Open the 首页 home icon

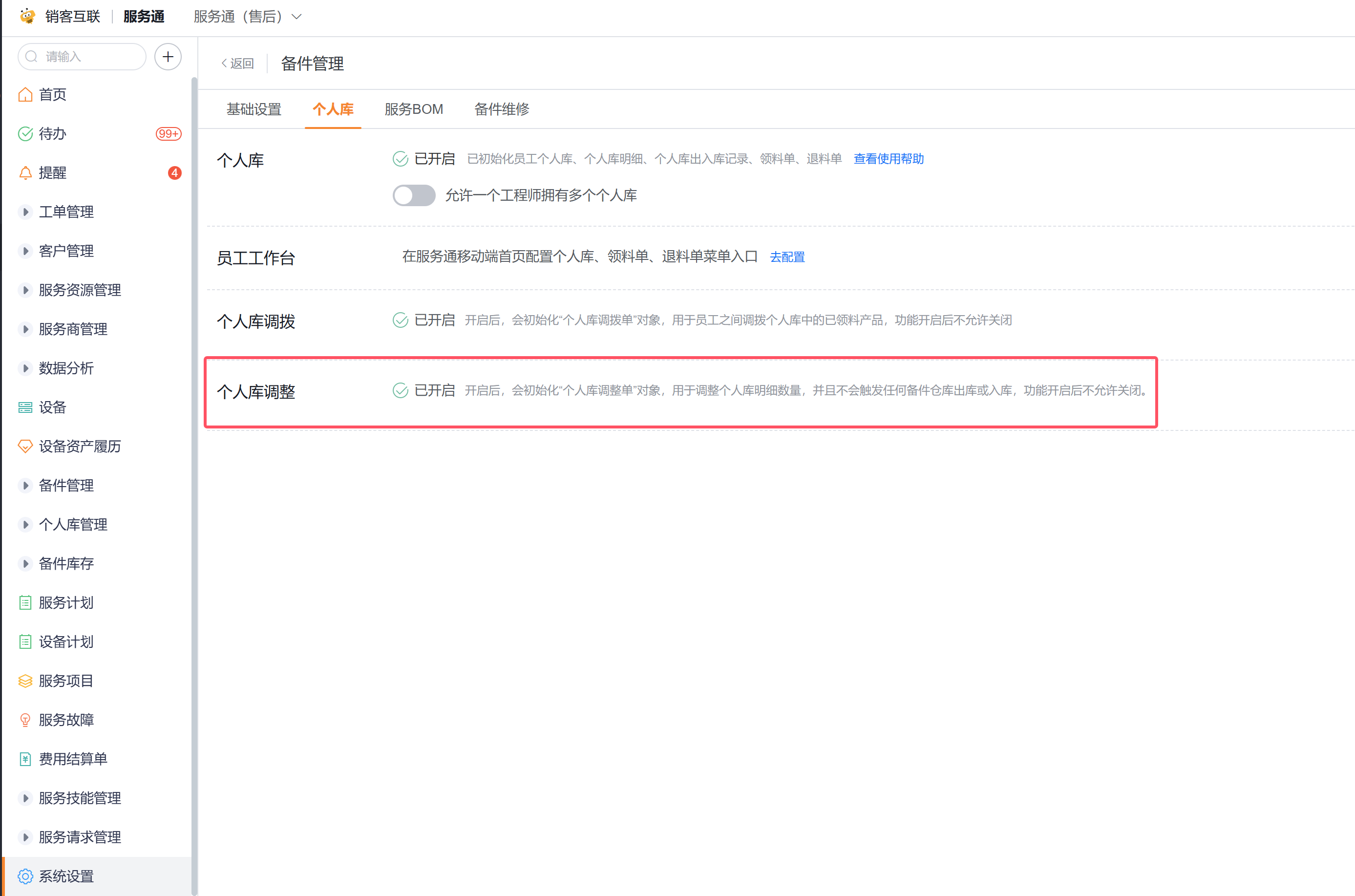(x=25, y=94)
